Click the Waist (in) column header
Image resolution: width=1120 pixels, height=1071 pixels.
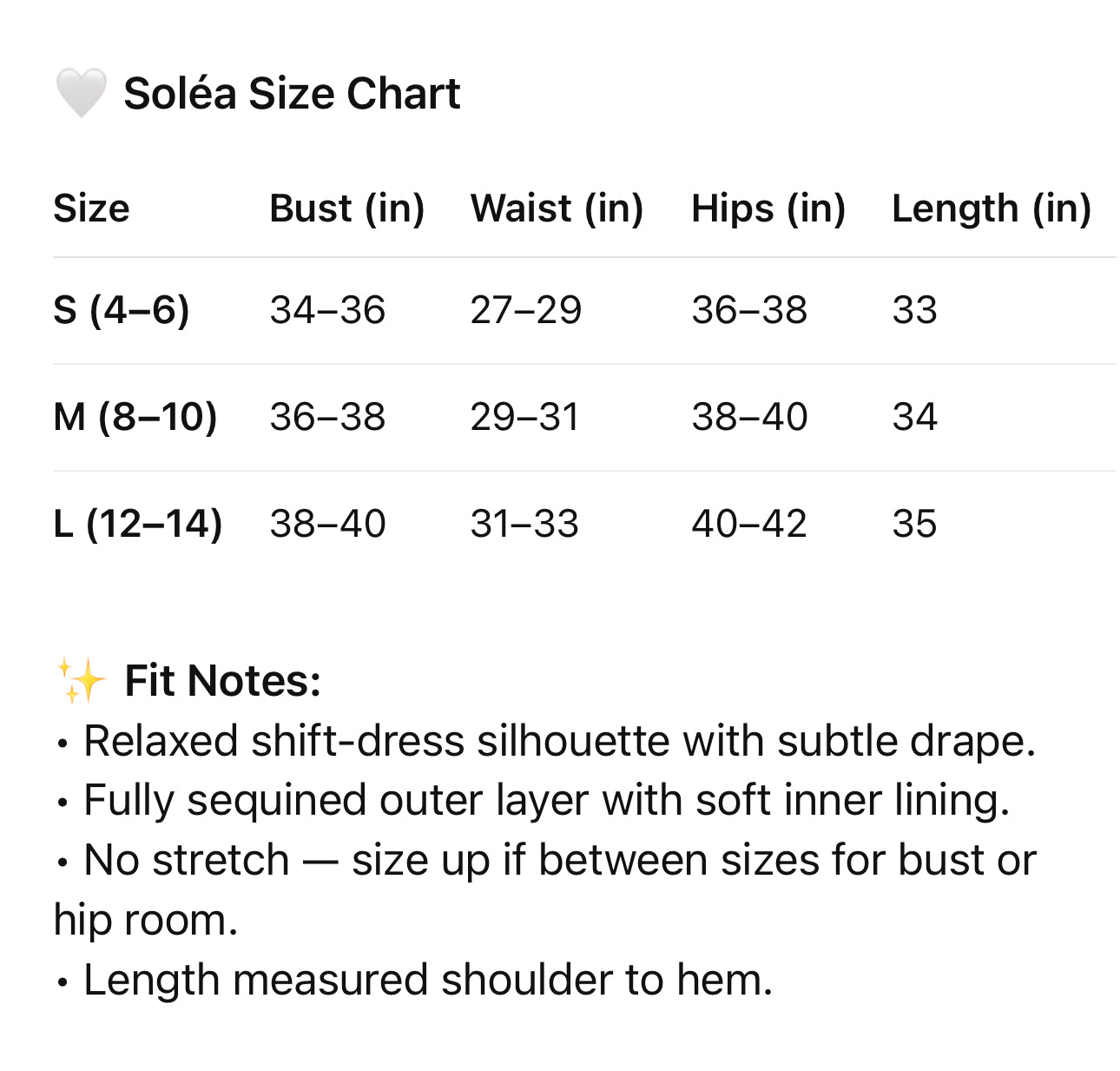(x=557, y=208)
